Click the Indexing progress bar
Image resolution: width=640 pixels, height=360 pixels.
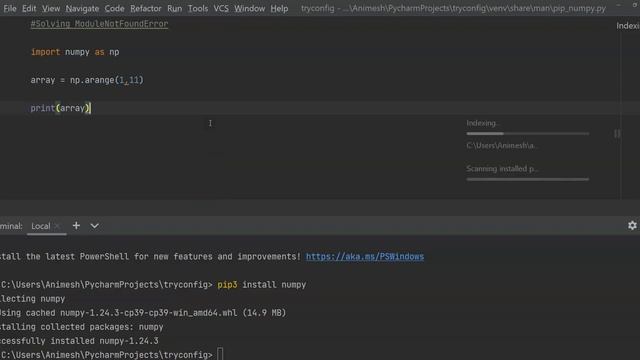[528, 133]
